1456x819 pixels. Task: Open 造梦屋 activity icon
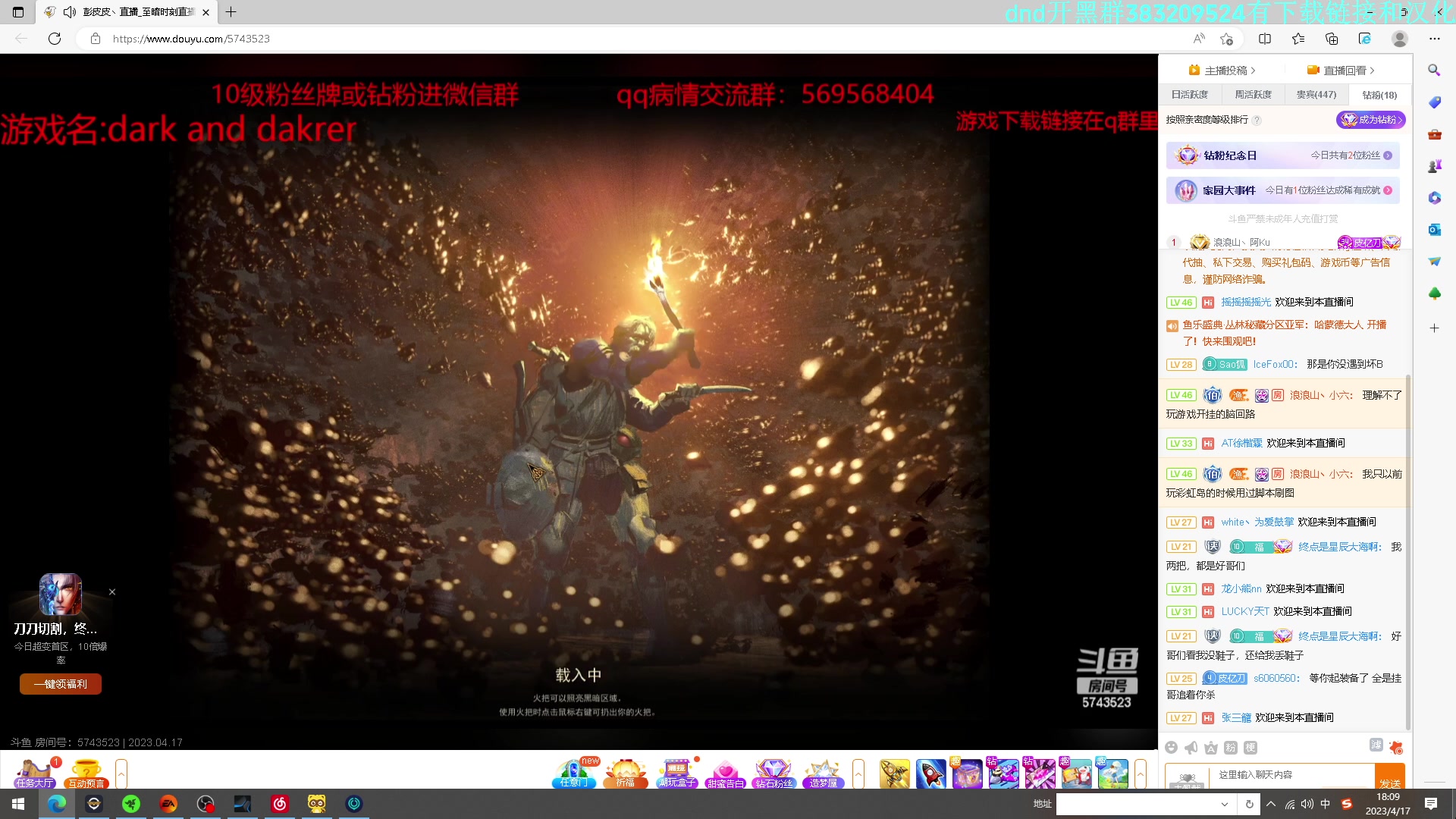click(823, 774)
